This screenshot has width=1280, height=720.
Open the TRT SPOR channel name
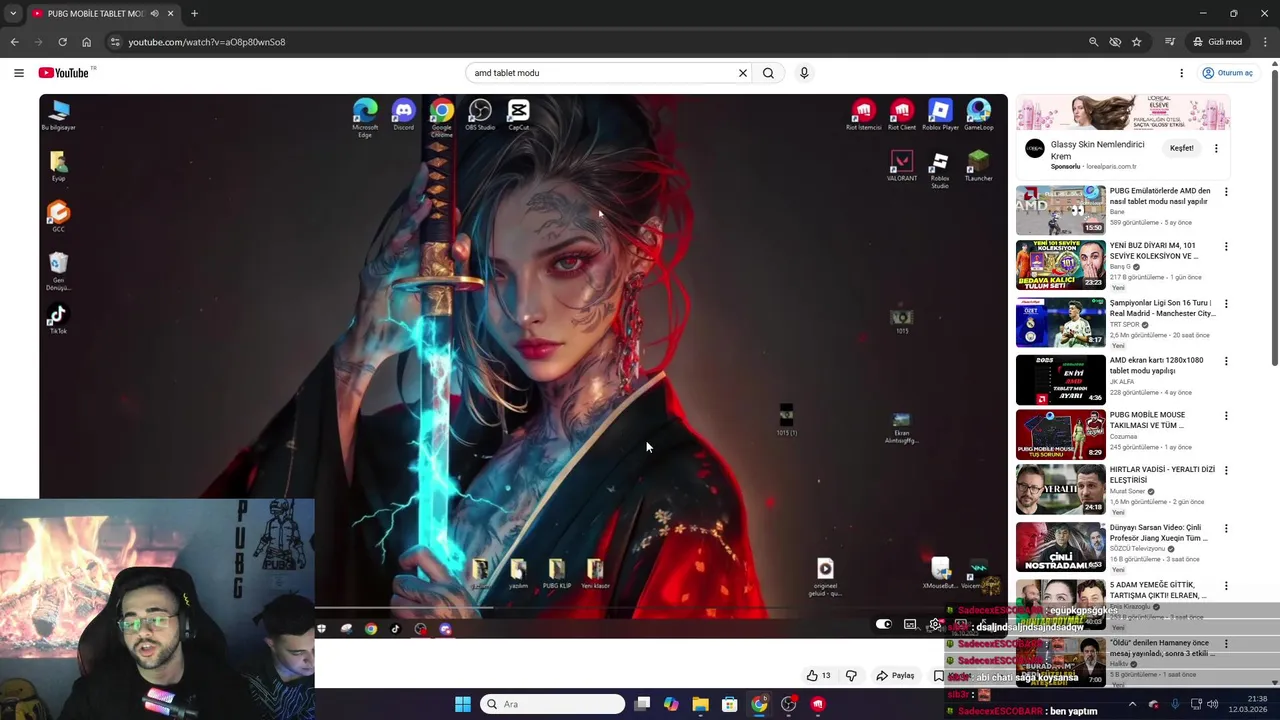click(1126, 325)
